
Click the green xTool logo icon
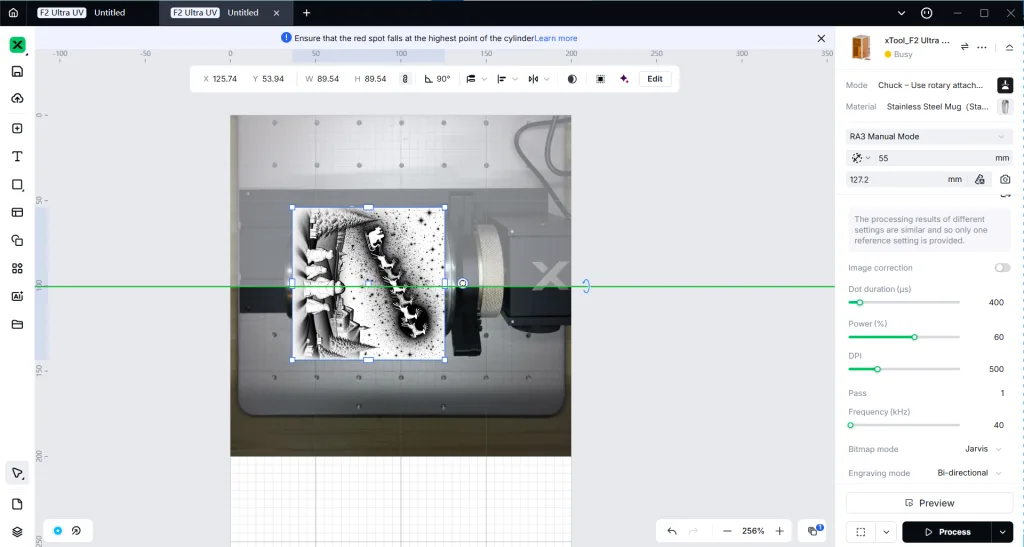(18, 44)
